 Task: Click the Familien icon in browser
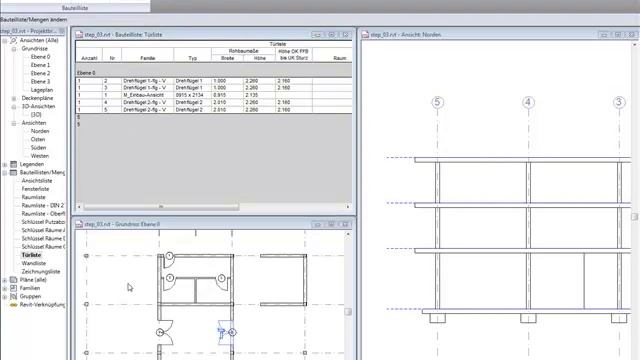coord(13,288)
